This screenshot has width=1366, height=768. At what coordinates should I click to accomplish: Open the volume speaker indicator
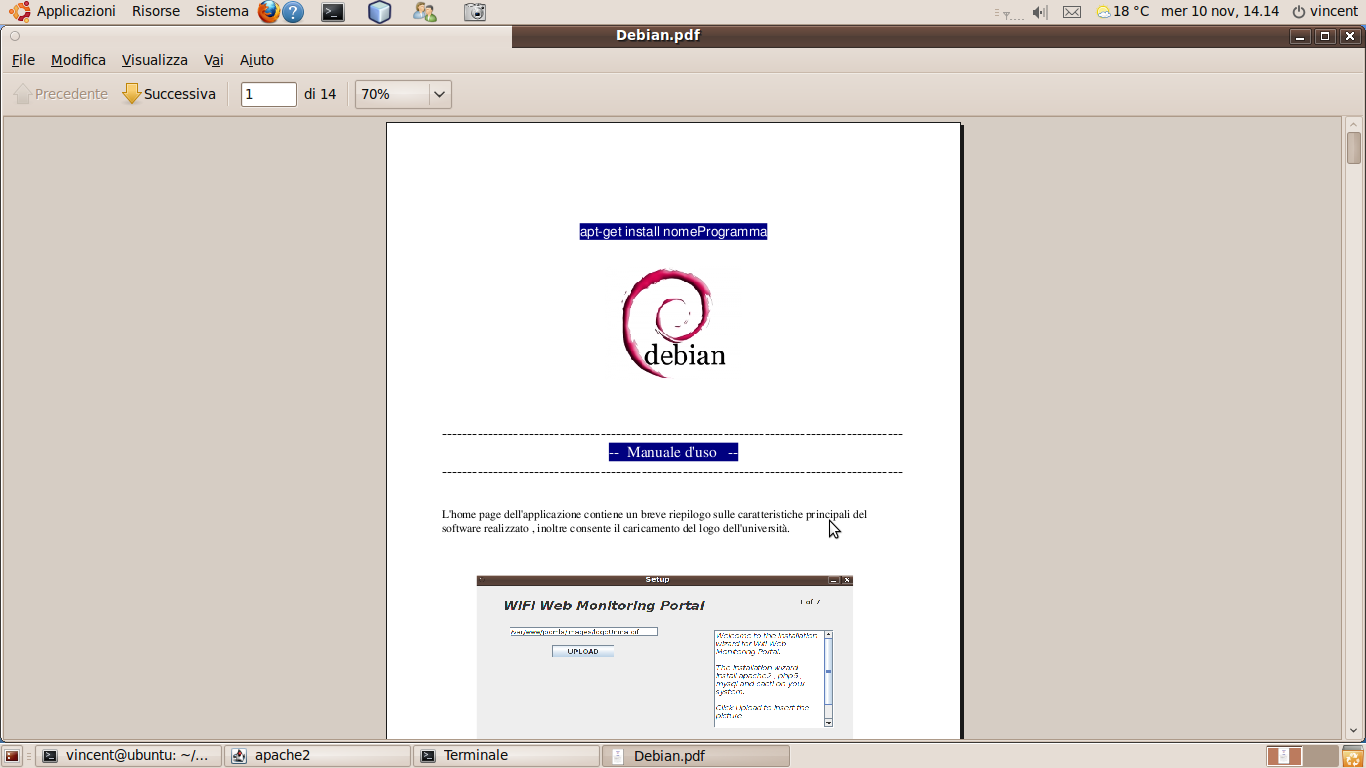coord(1040,12)
